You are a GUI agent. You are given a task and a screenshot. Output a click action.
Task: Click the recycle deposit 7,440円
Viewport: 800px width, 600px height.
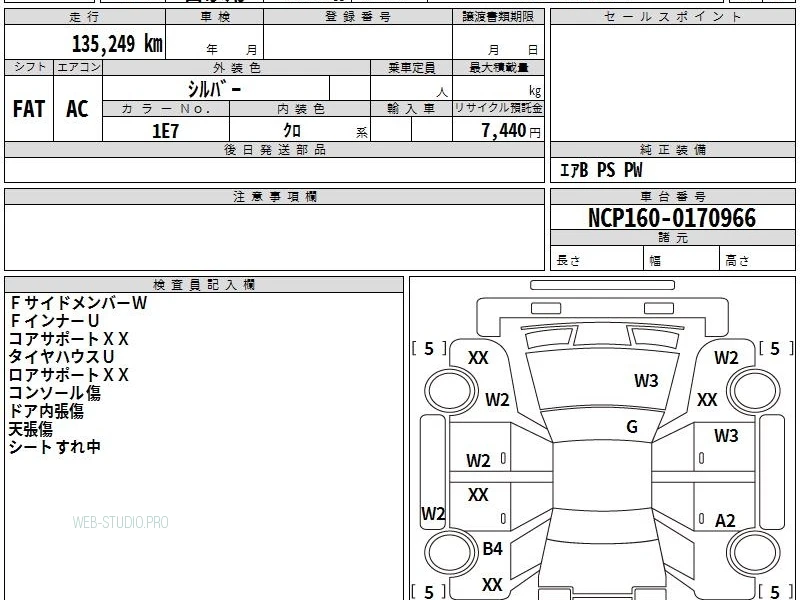coord(511,131)
